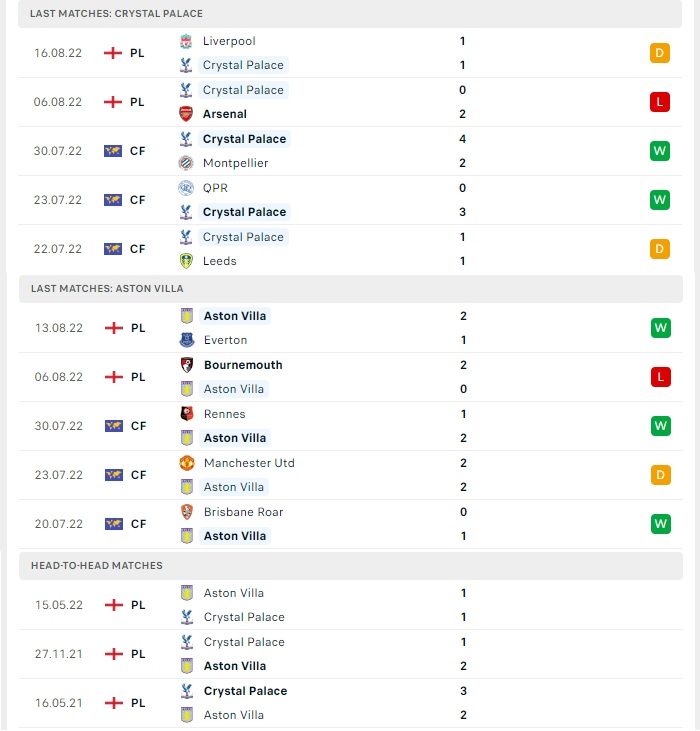Click the Leeds club crest icon

click(186, 261)
